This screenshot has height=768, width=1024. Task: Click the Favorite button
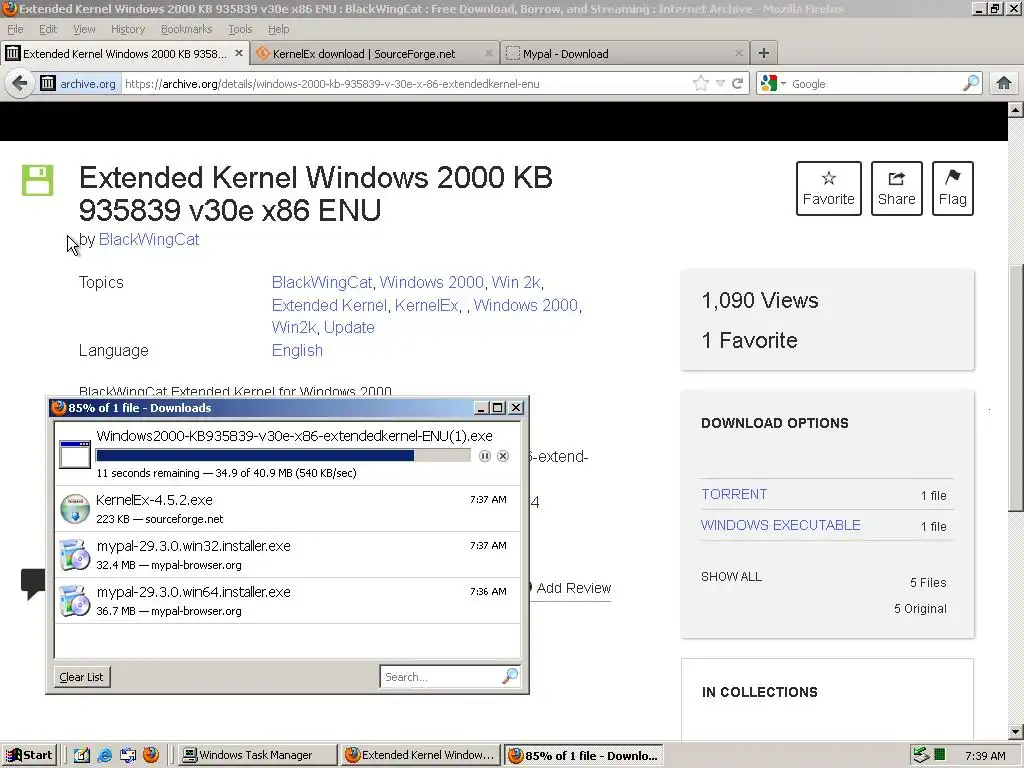coord(829,188)
